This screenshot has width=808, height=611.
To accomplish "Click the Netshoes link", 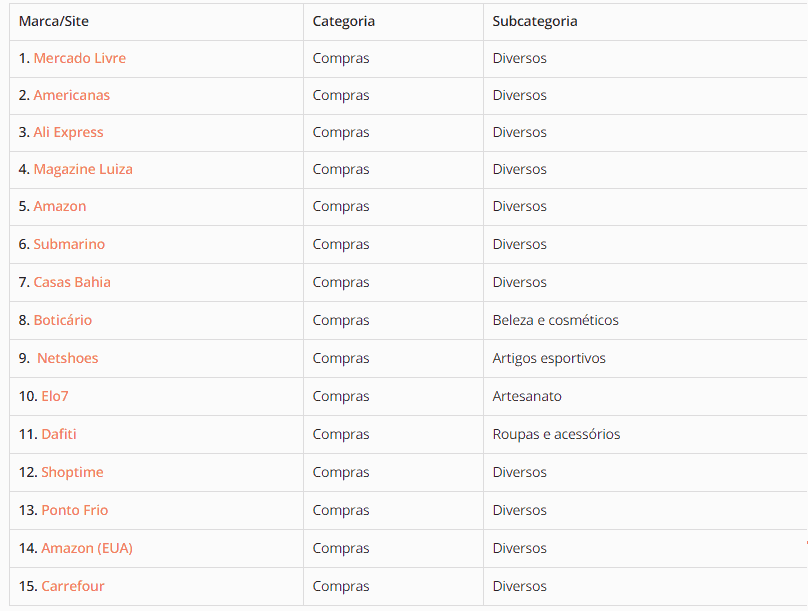I will coord(68,358).
